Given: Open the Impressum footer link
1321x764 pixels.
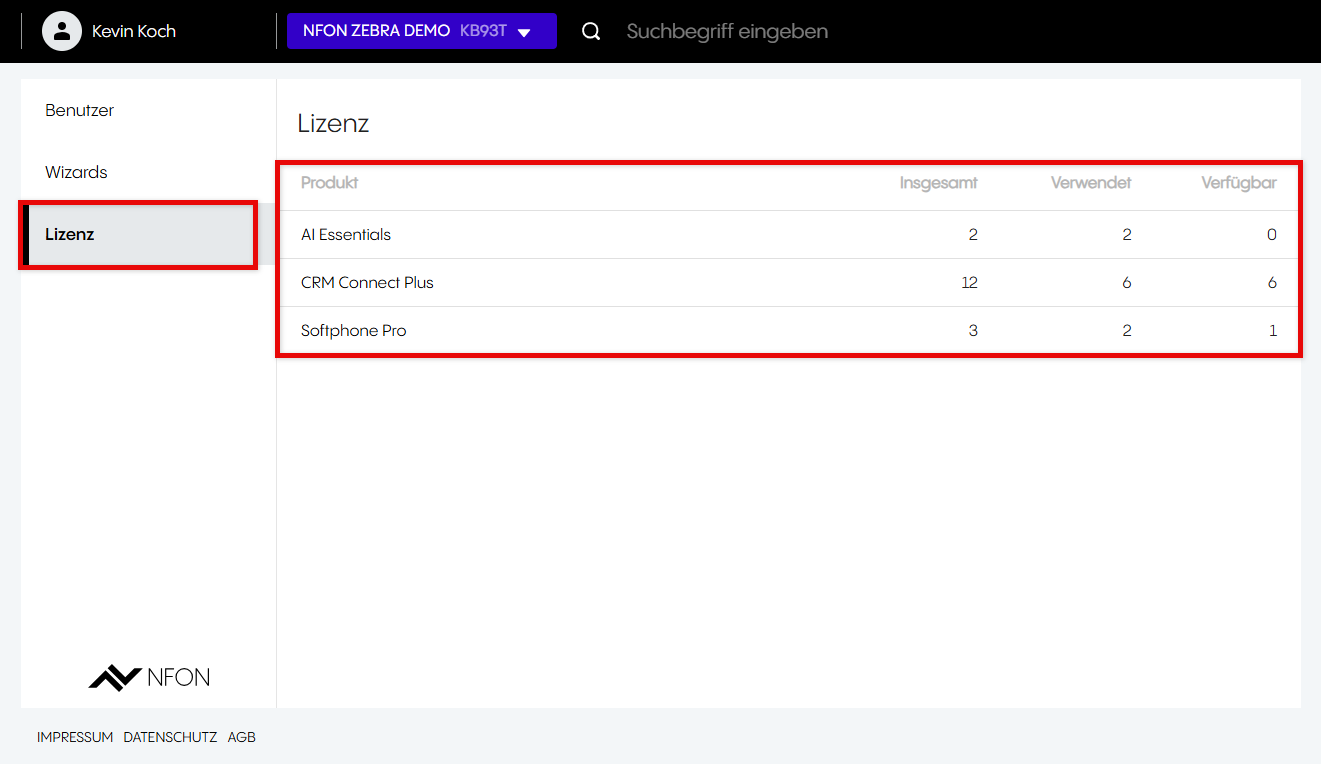Looking at the screenshot, I should 75,737.
